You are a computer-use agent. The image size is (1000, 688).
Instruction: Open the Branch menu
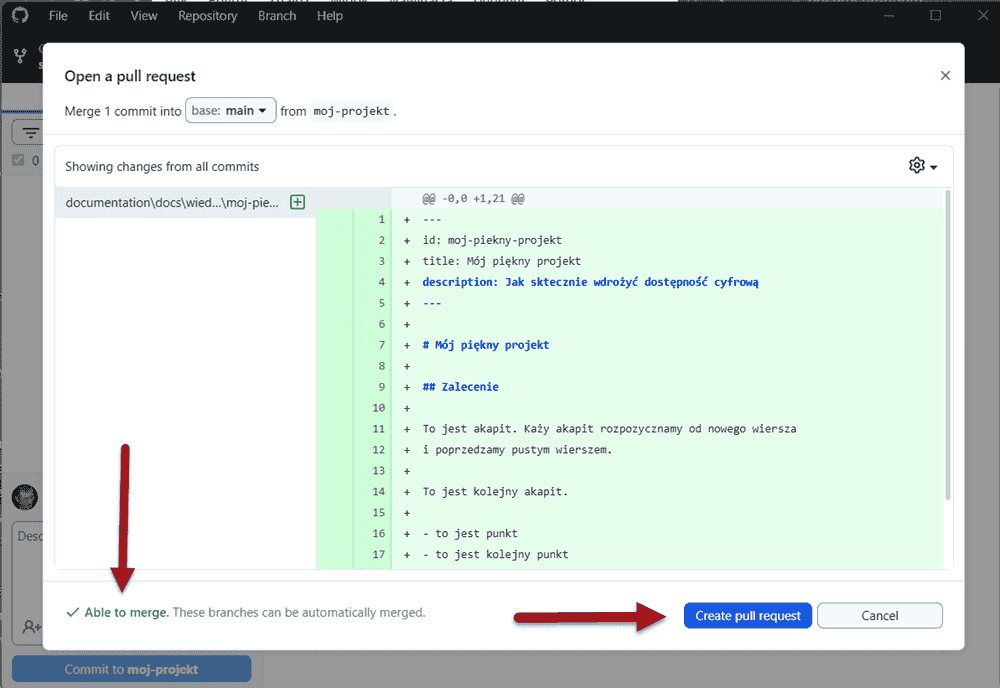[277, 16]
